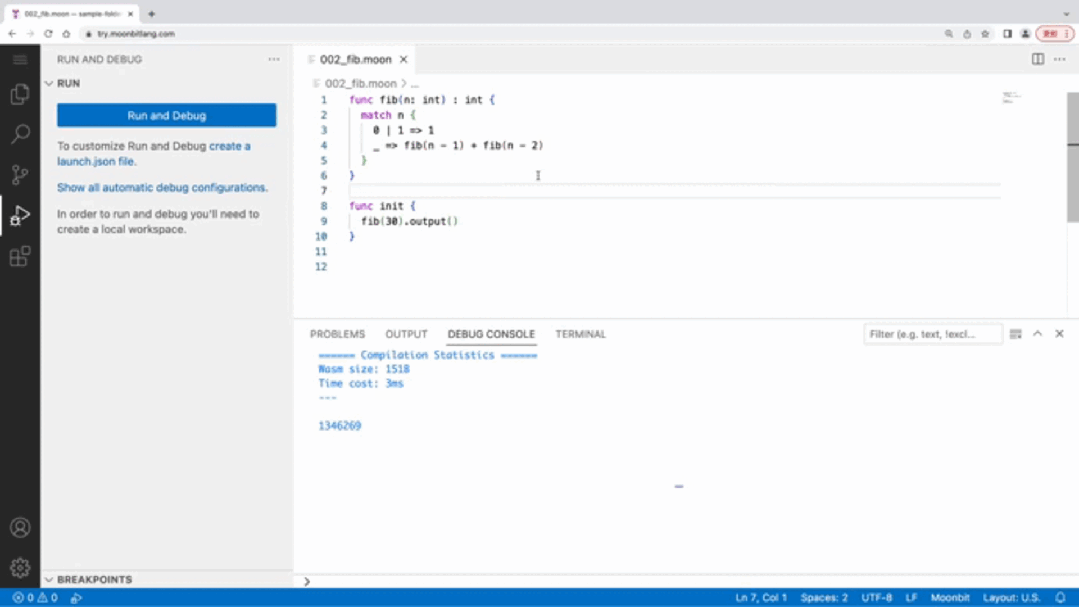Screen dimensions: 1079x607
Task: Open a new browser tab
Action: tap(151, 14)
